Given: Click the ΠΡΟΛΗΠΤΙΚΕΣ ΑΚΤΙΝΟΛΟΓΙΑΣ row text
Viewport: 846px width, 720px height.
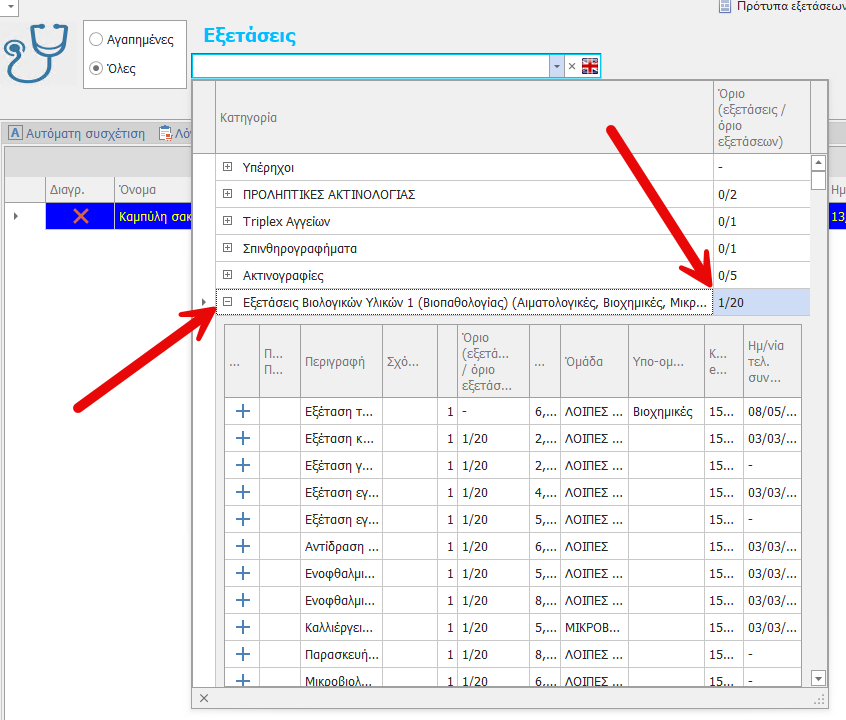Looking at the screenshot, I should (329, 194).
